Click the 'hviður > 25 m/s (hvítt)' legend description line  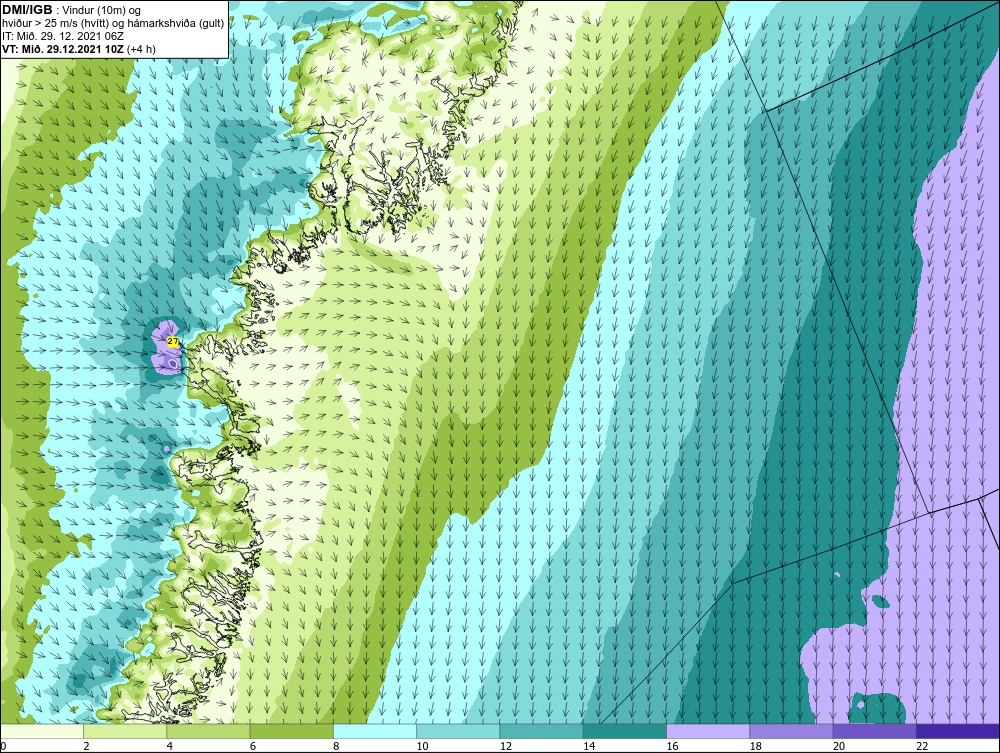click(113, 23)
